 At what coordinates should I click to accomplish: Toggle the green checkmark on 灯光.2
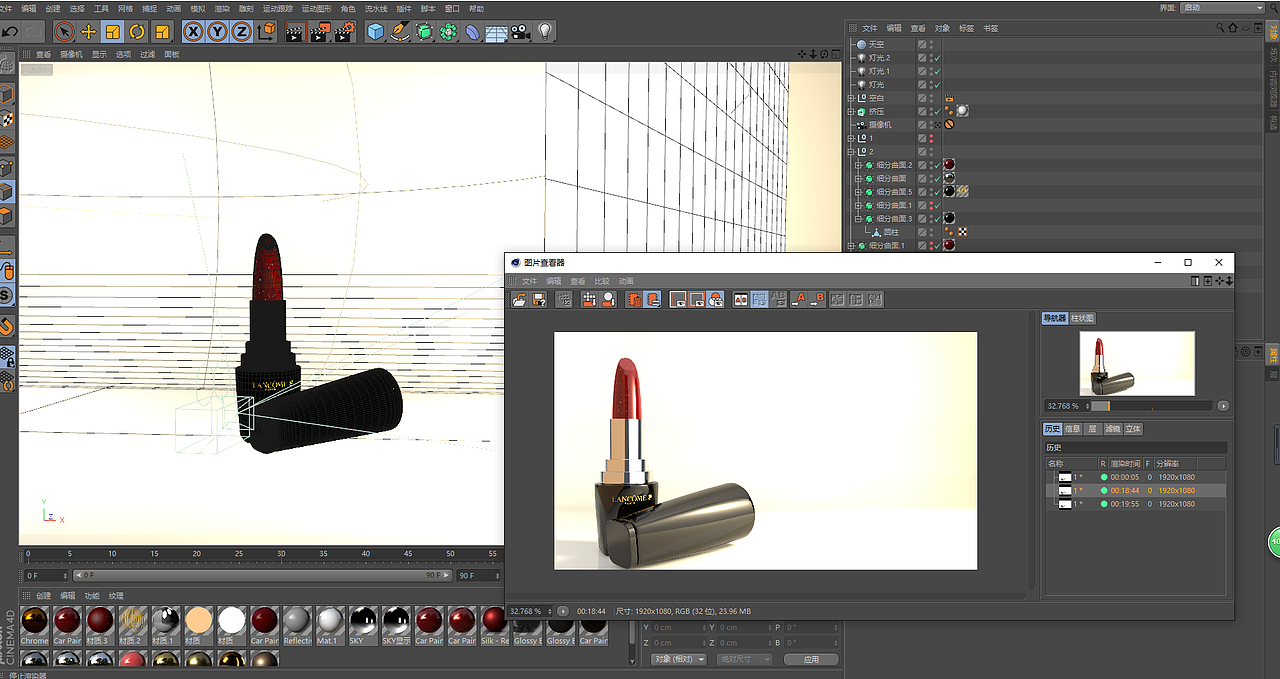pyautogui.click(x=937, y=58)
